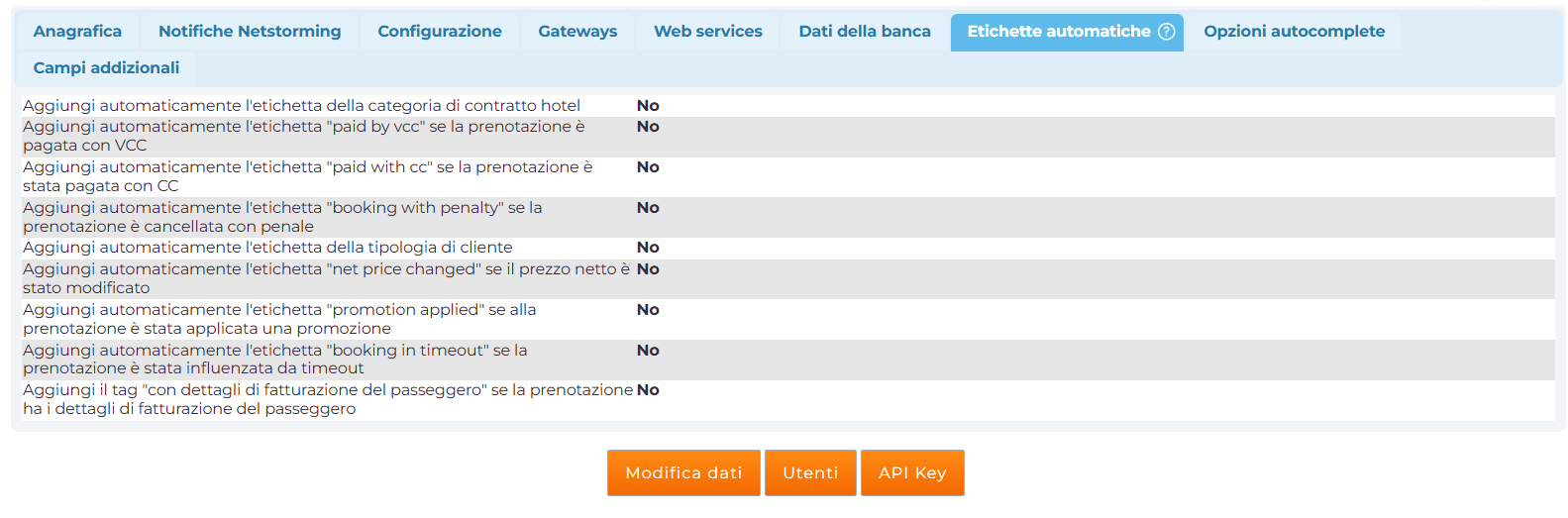Go to the Gateways tab

577,32
